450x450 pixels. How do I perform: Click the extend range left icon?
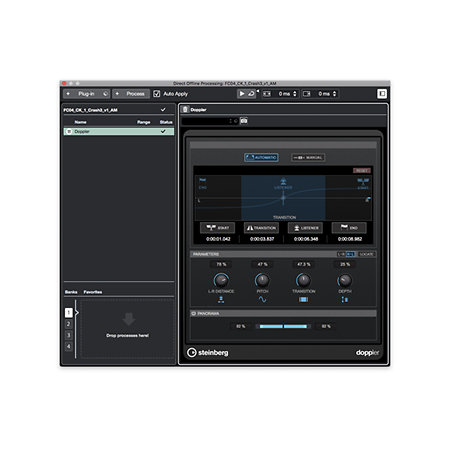click(267, 94)
